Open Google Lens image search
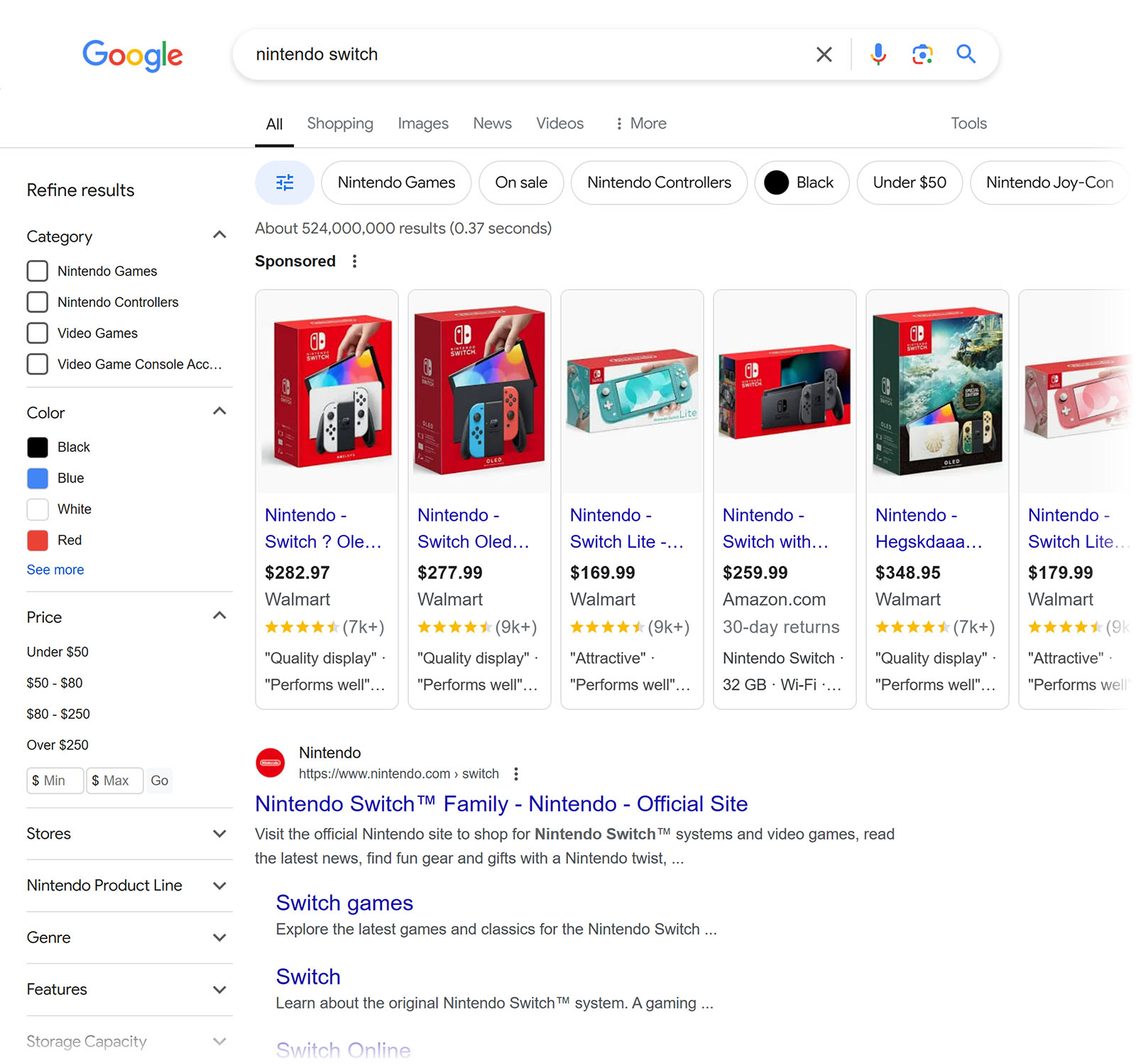 [922, 54]
